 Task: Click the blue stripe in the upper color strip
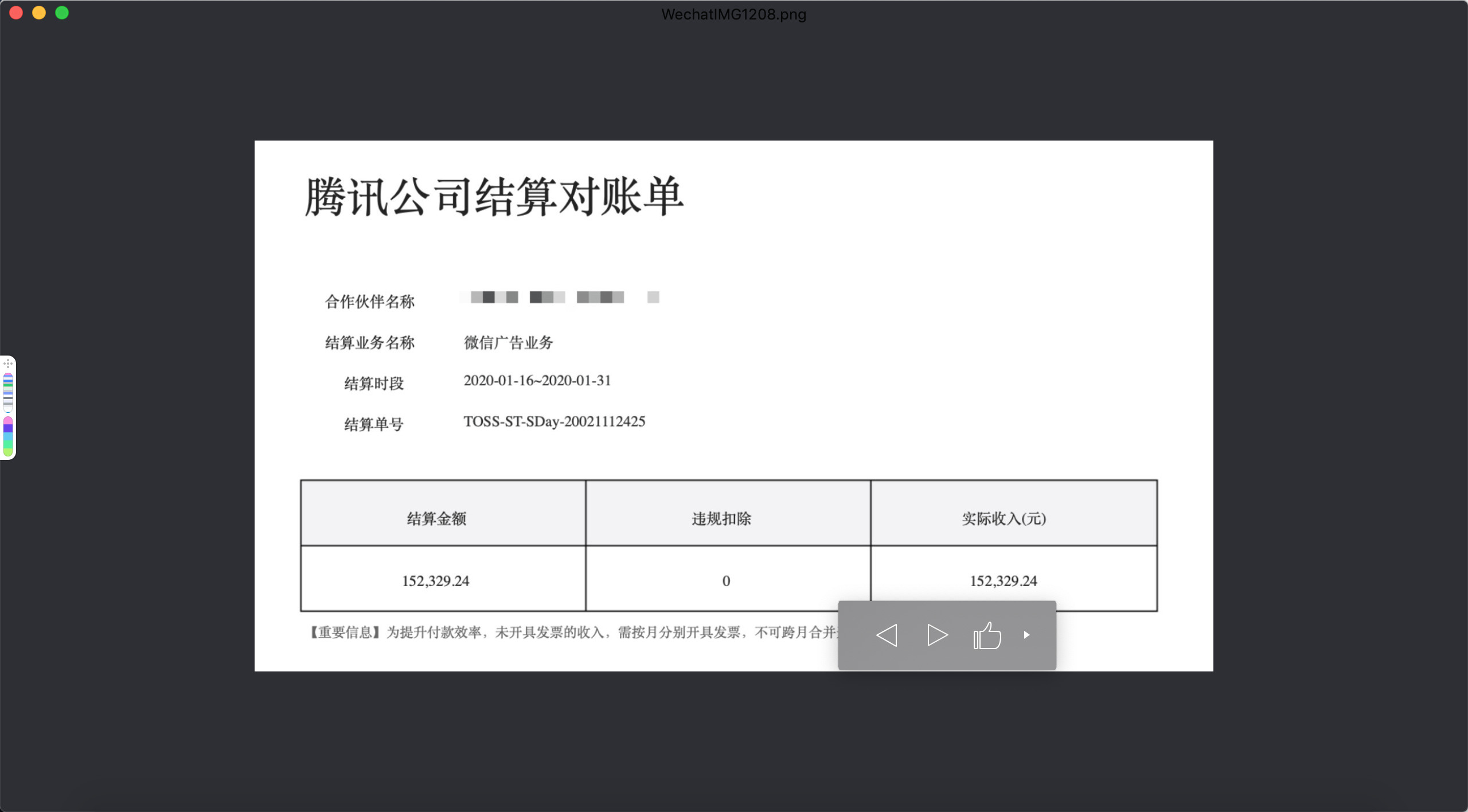(x=8, y=380)
